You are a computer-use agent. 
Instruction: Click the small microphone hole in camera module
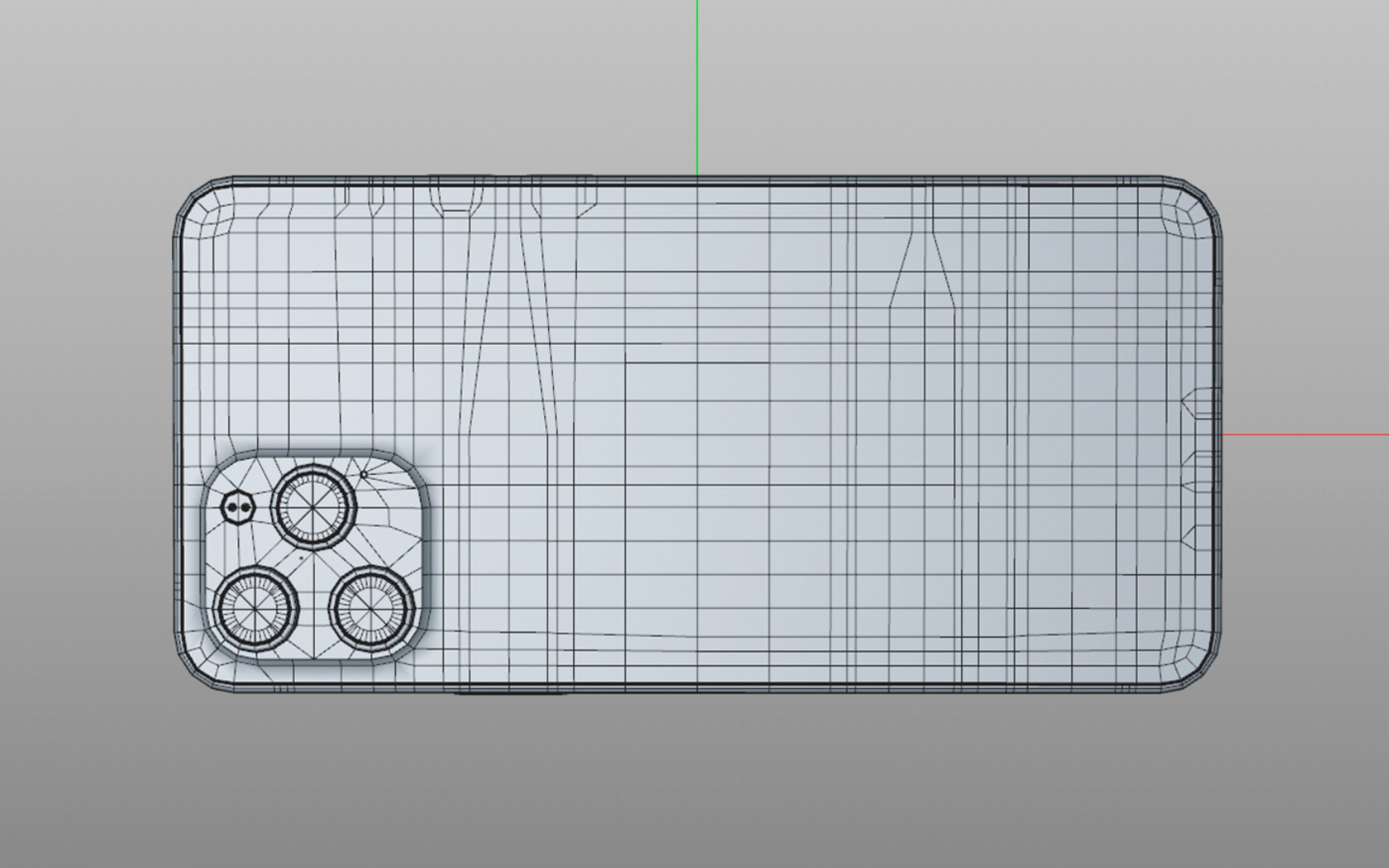point(363,475)
